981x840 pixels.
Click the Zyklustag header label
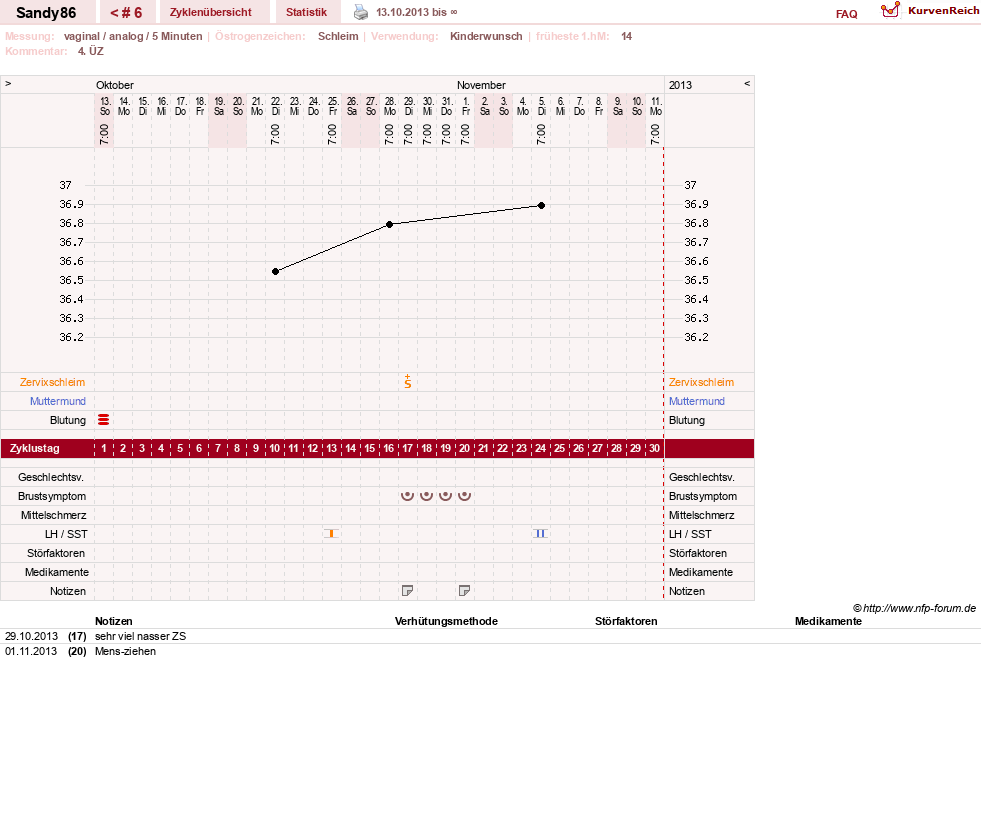34,448
